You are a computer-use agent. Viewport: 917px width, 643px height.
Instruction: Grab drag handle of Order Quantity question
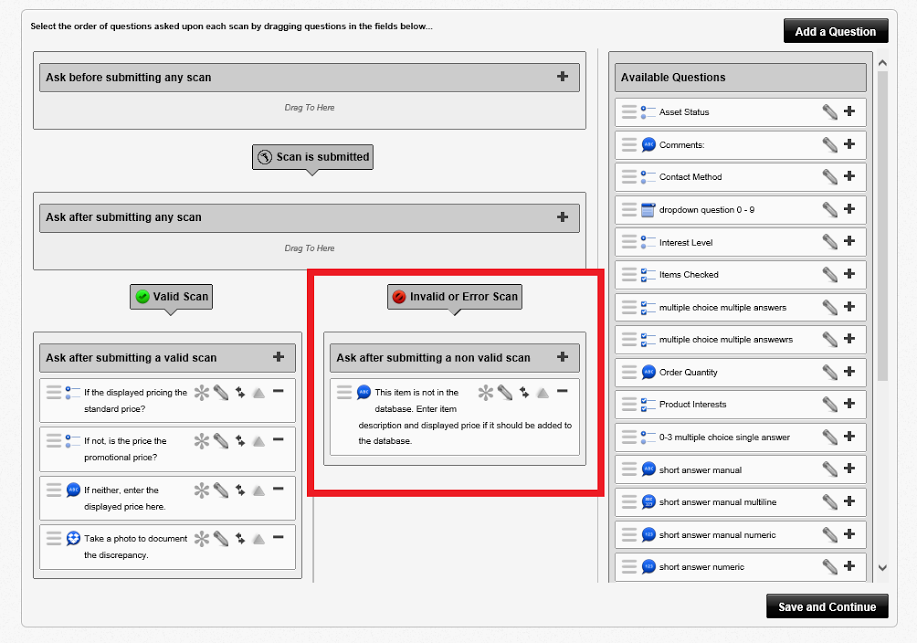(629, 372)
